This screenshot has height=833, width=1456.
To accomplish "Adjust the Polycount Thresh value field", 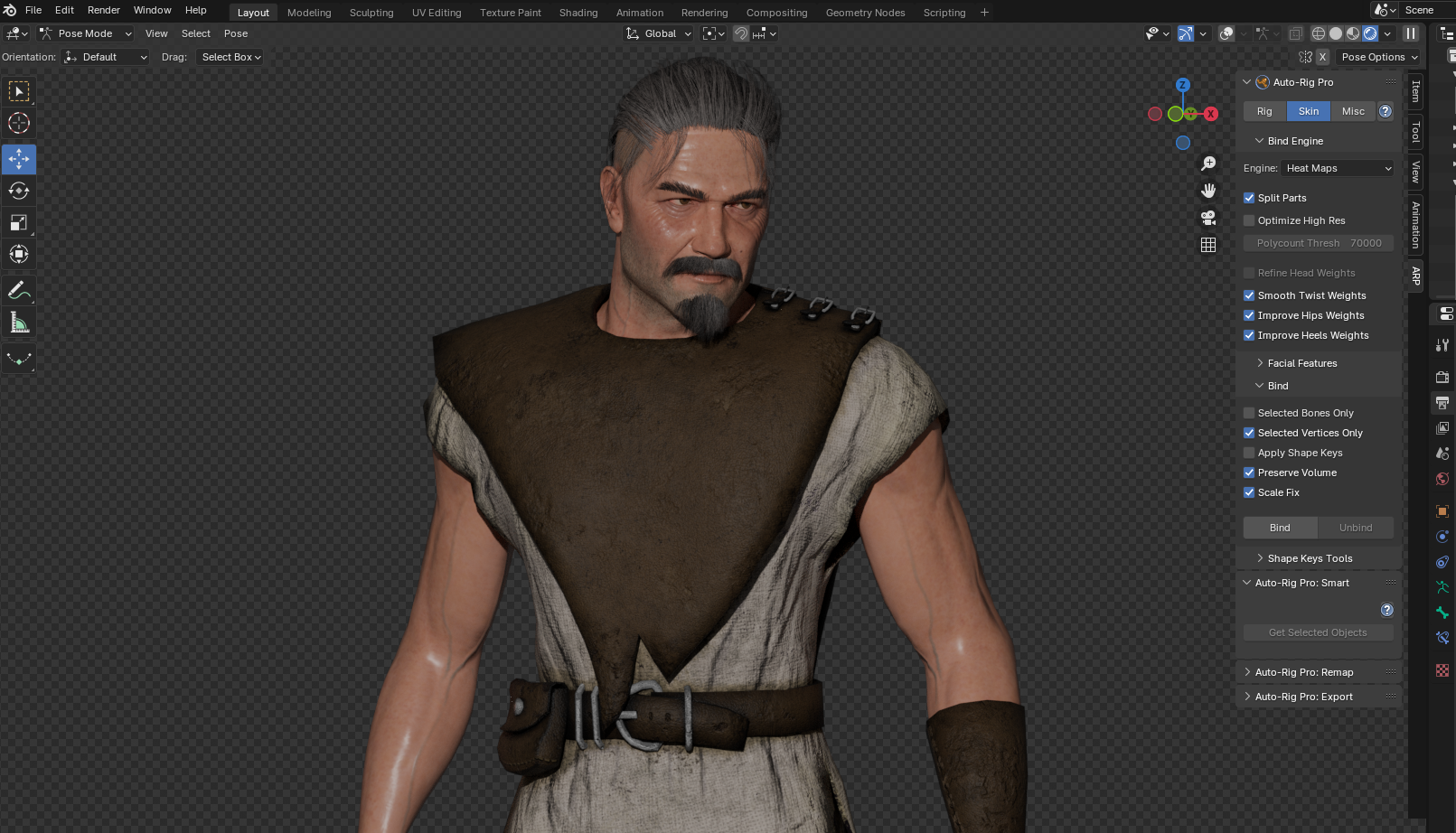I will pyautogui.click(x=1319, y=243).
